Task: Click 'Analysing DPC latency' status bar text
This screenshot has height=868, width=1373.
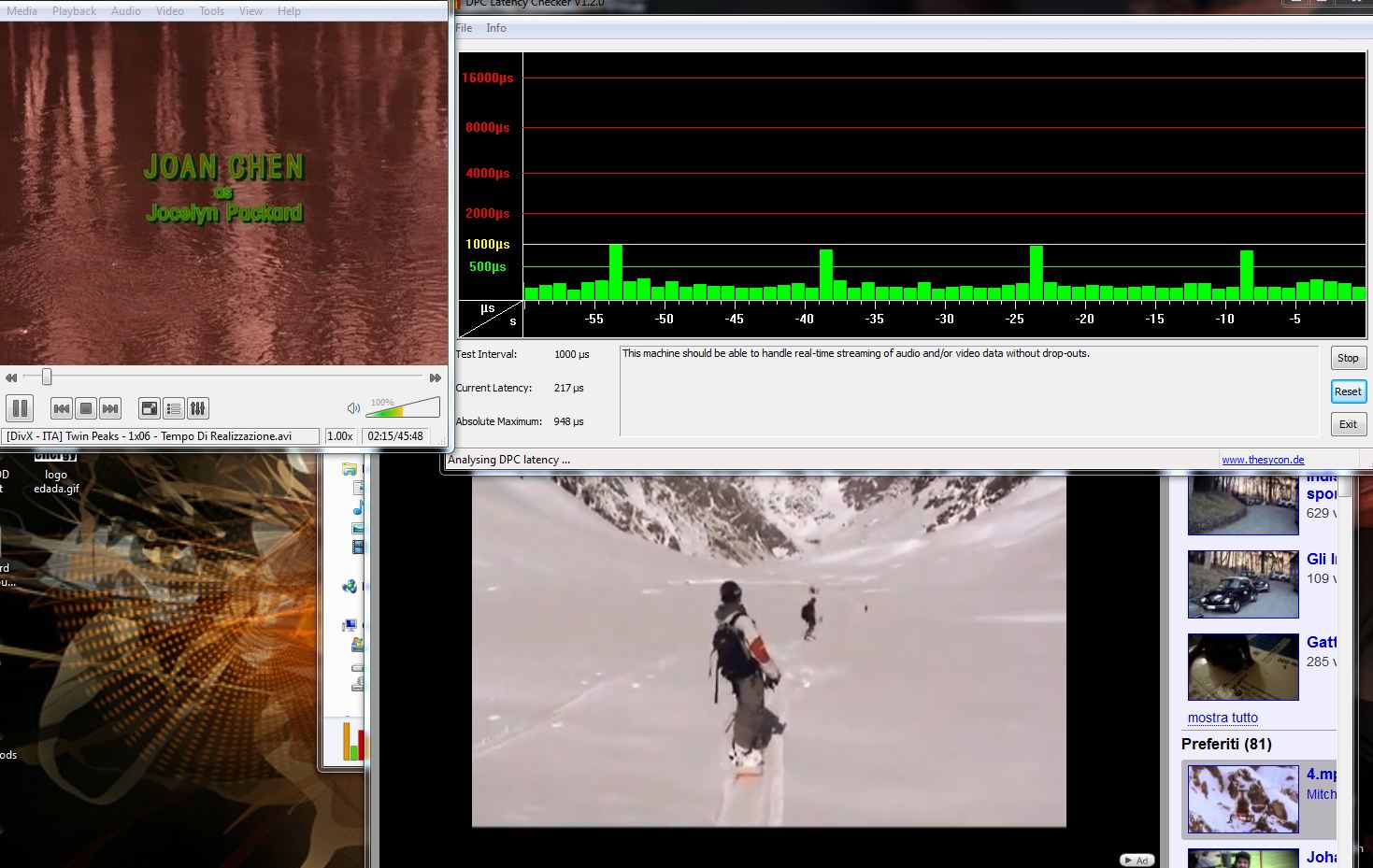Action: [x=508, y=460]
